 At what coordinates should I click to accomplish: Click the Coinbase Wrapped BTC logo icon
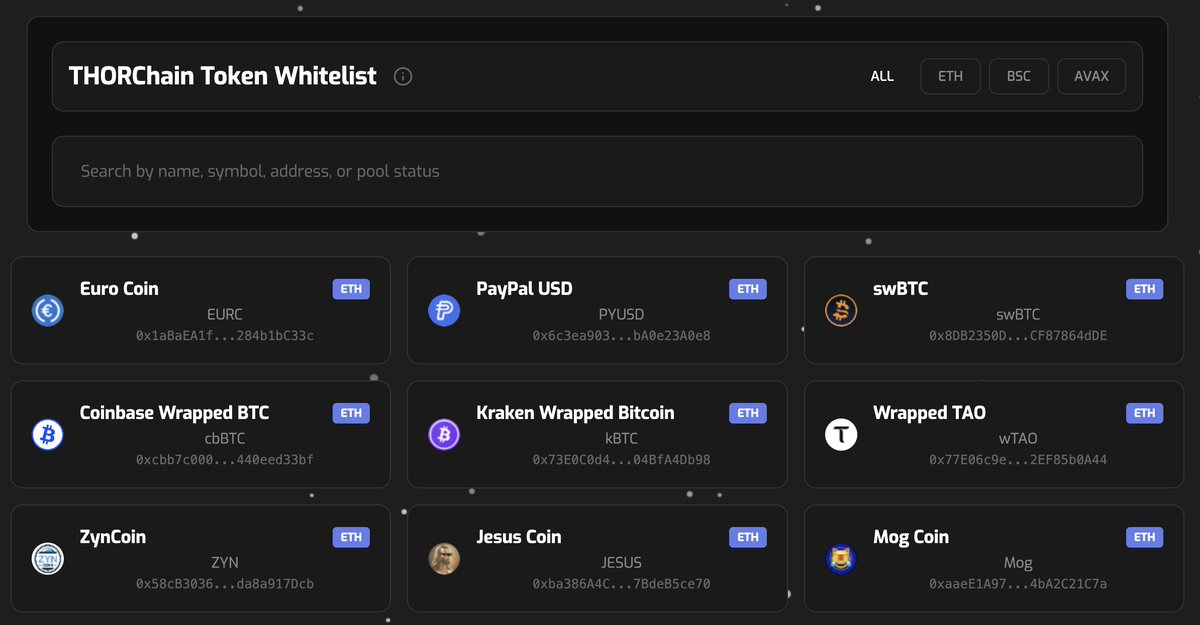click(x=47, y=435)
